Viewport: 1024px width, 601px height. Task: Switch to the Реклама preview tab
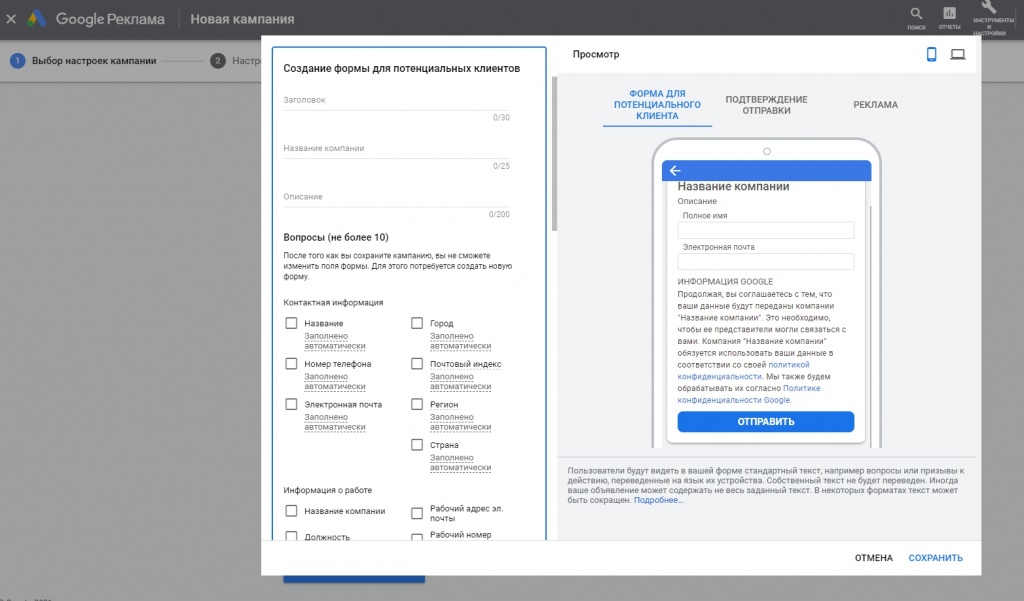point(875,105)
